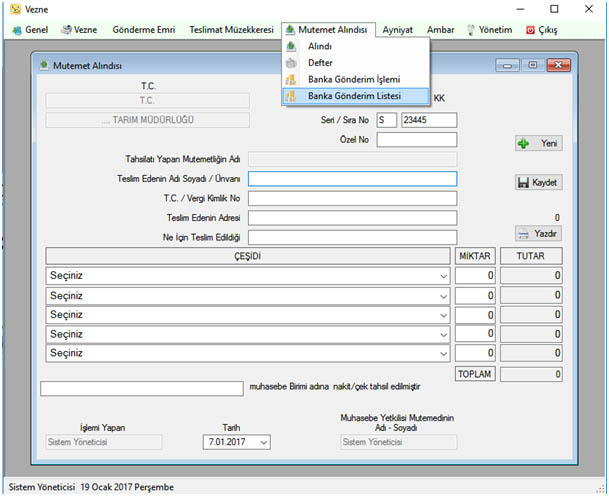Open the Tarih date picker dropdown

pos(263,442)
